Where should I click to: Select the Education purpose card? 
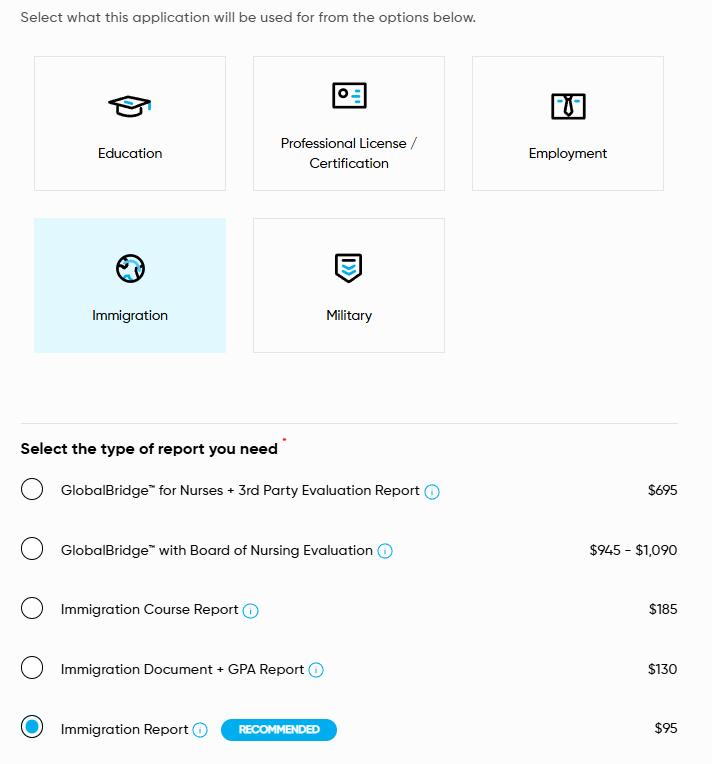[130, 124]
